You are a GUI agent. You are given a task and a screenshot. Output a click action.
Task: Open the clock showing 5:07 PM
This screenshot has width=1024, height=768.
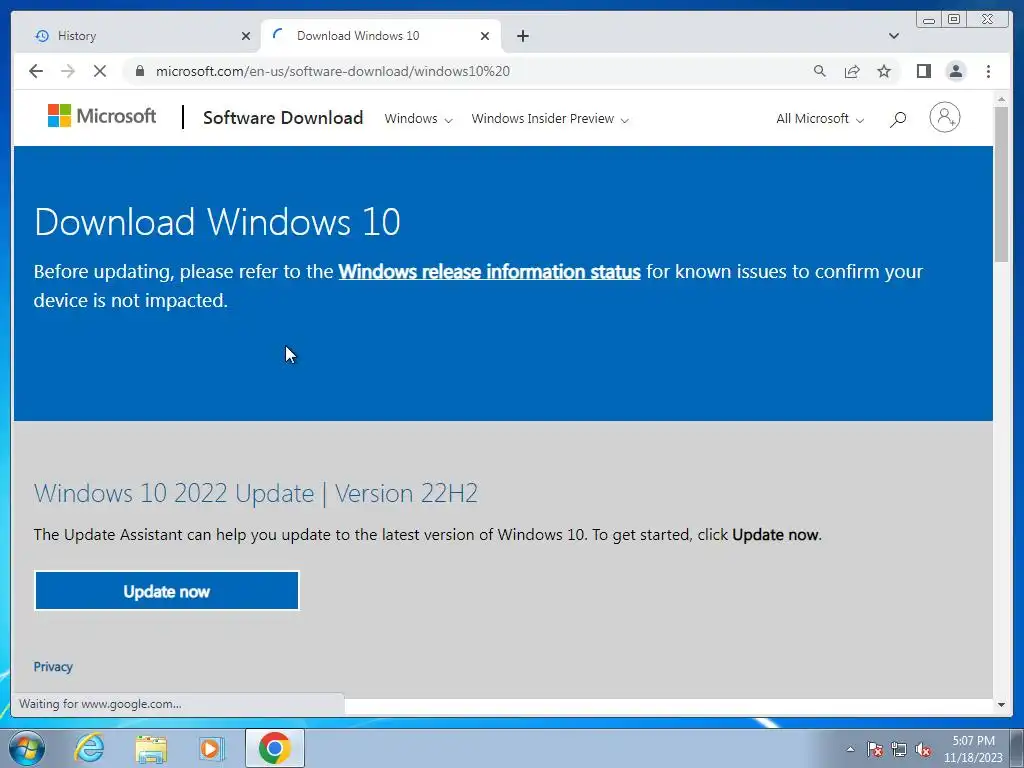pos(973,749)
